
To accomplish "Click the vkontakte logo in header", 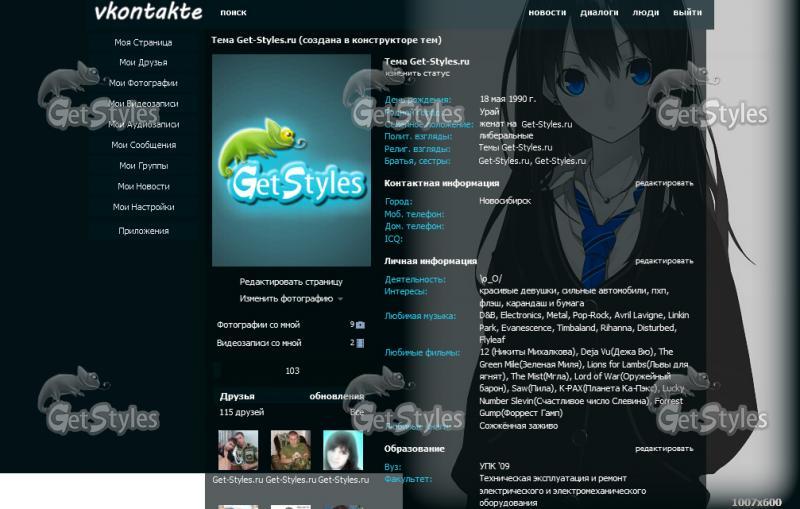I will [x=147, y=13].
